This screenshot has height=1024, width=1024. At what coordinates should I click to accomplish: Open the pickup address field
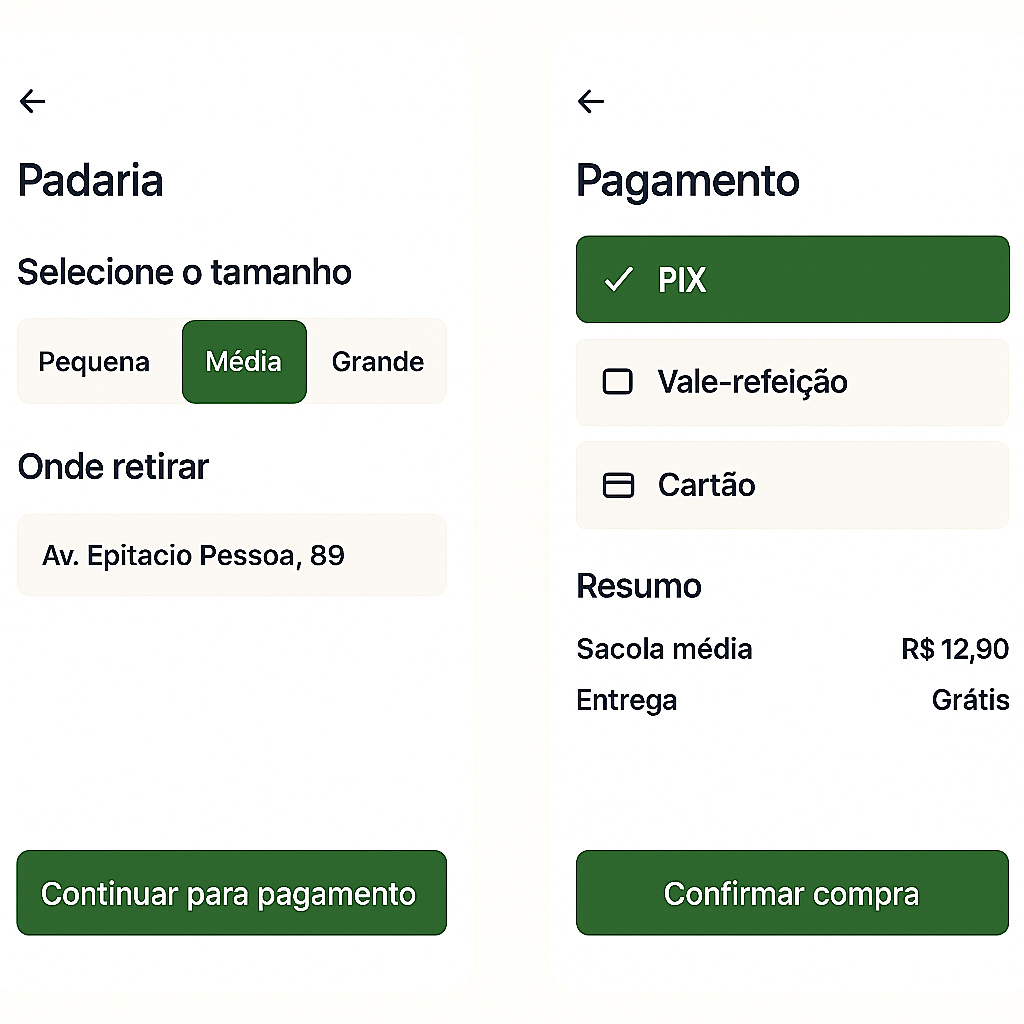(x=231, y=555)
